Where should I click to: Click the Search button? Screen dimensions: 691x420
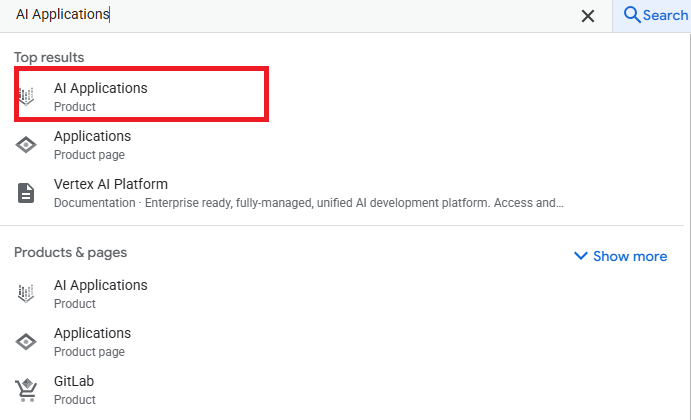click(x=652, y=15)
